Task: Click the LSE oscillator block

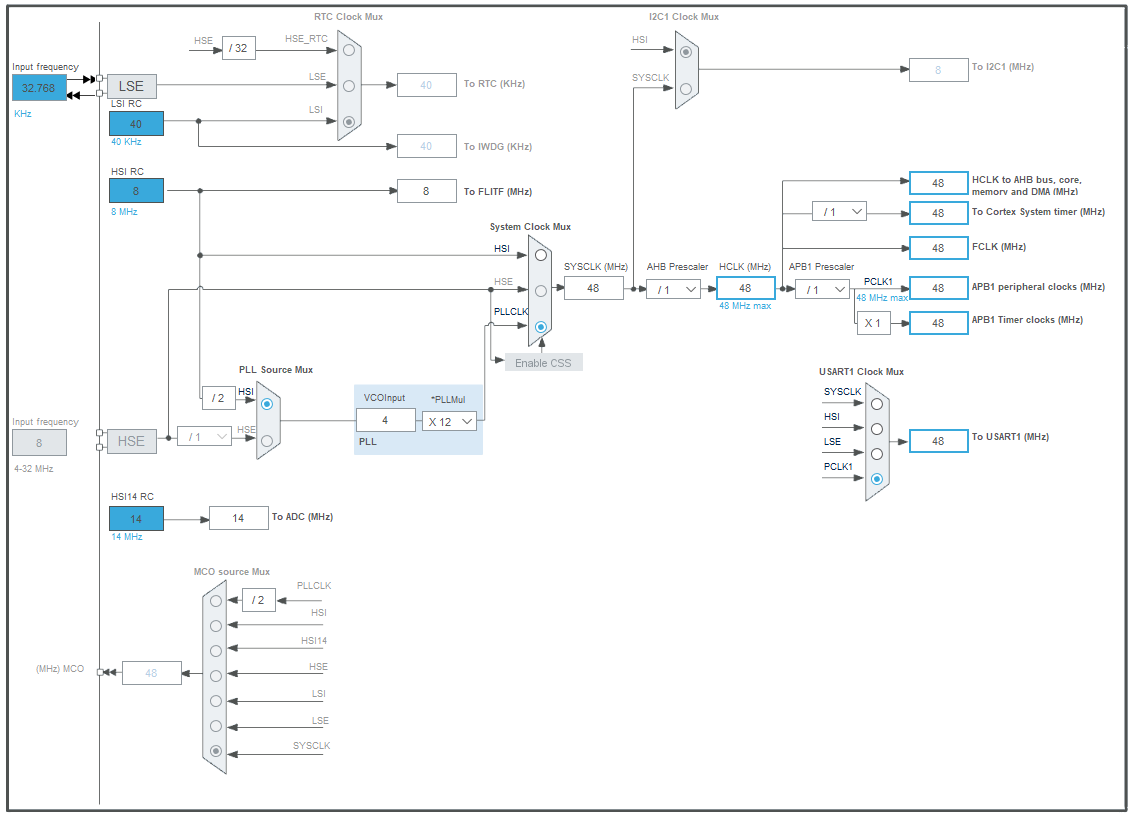Action: tap(132, 86)
